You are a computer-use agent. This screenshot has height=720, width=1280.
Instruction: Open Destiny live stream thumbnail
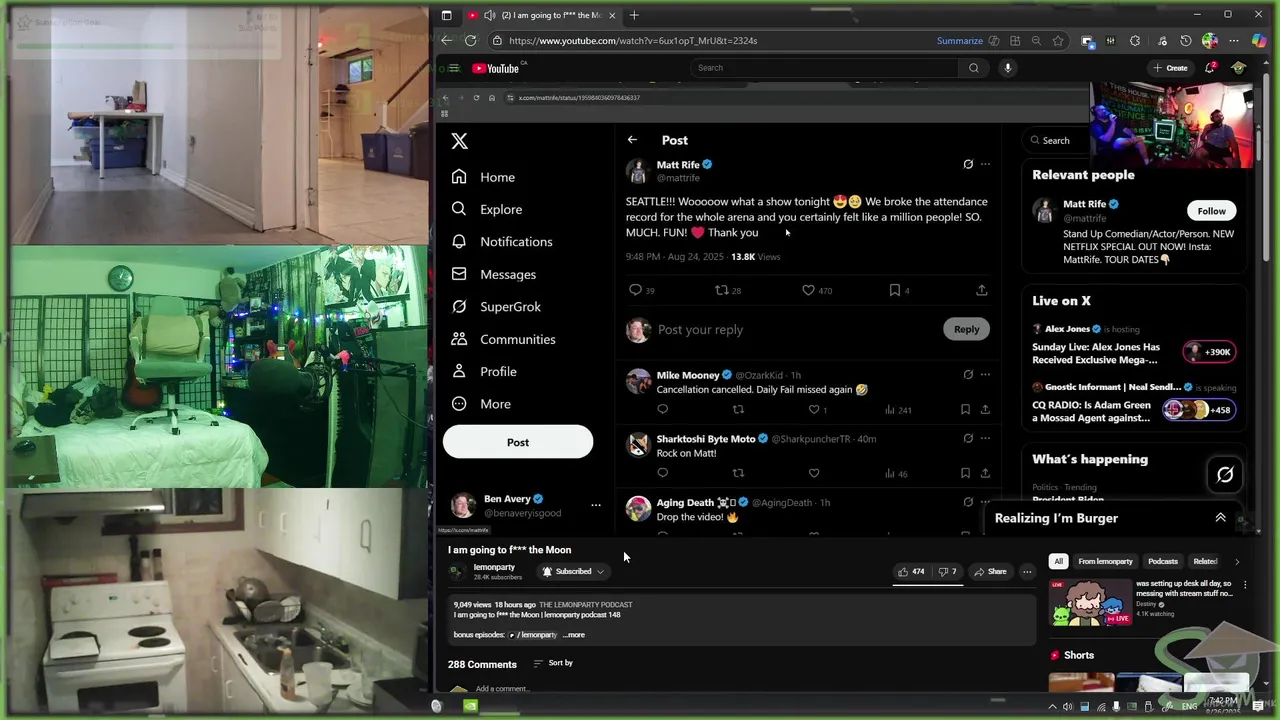click(1089, 602)
